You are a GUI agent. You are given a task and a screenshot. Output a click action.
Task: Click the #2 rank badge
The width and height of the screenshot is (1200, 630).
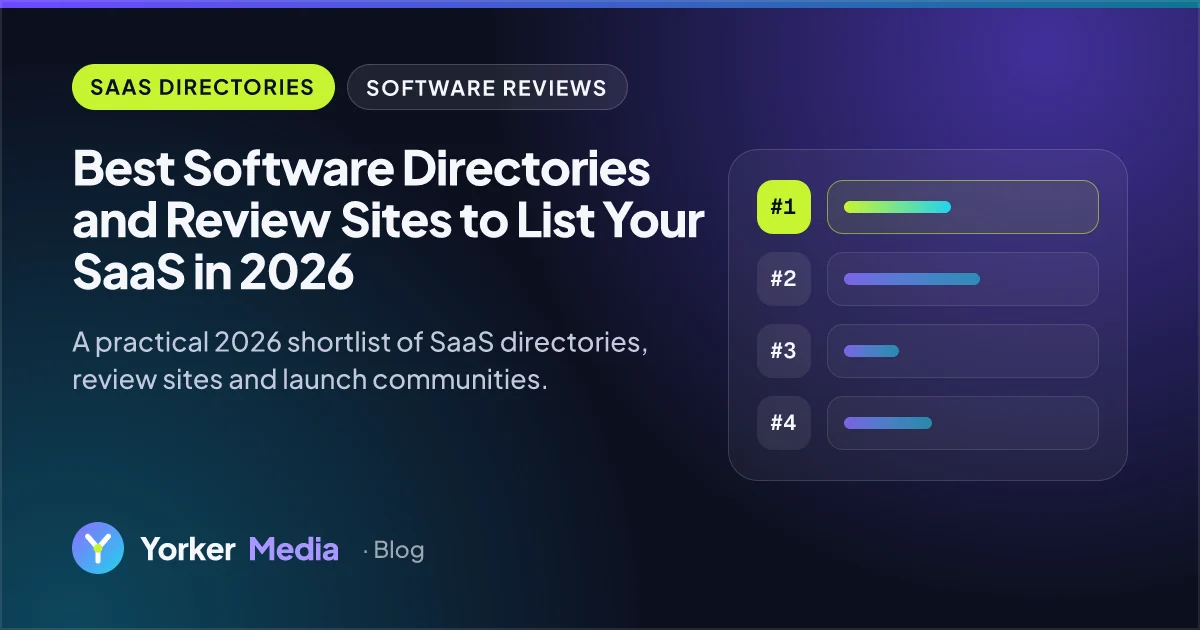(x=783, y=279)
